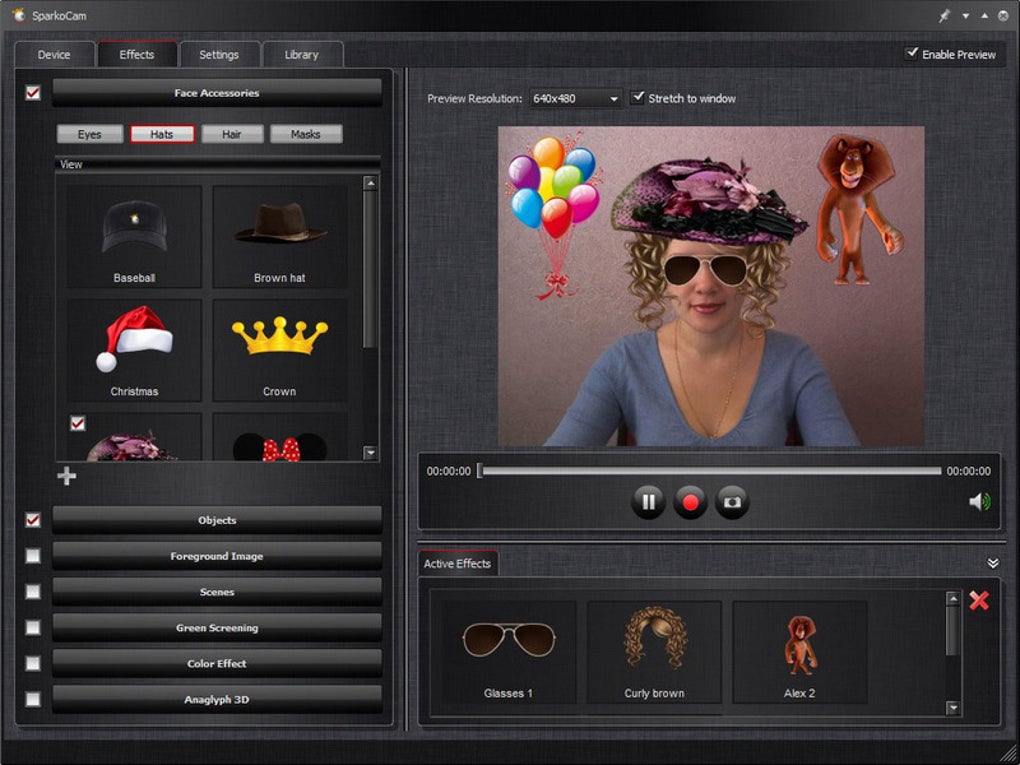This screenshot has width=1020, height=765.
Task: Mute the audio via speaker icon
Action: (980, 502)
